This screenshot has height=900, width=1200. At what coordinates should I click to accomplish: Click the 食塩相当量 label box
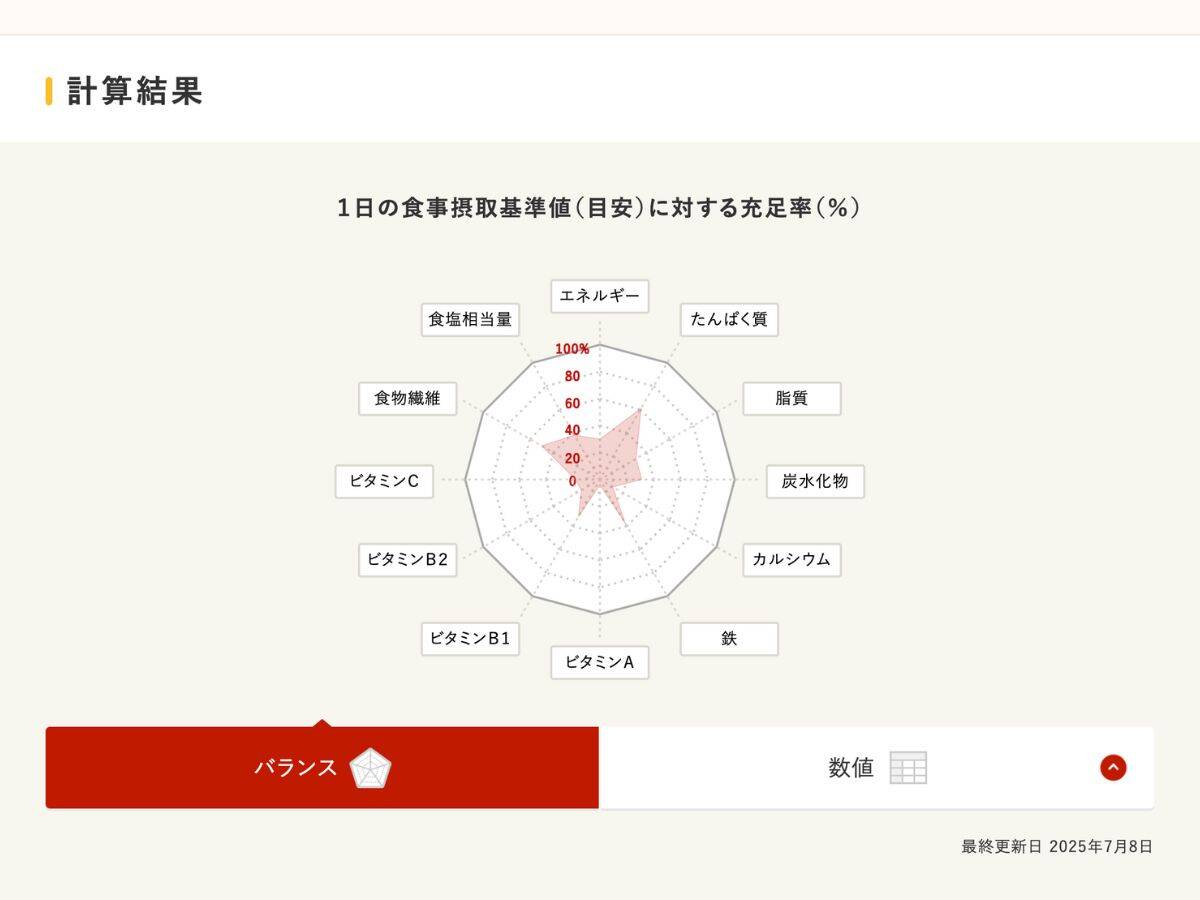click(x=470, y=320)
